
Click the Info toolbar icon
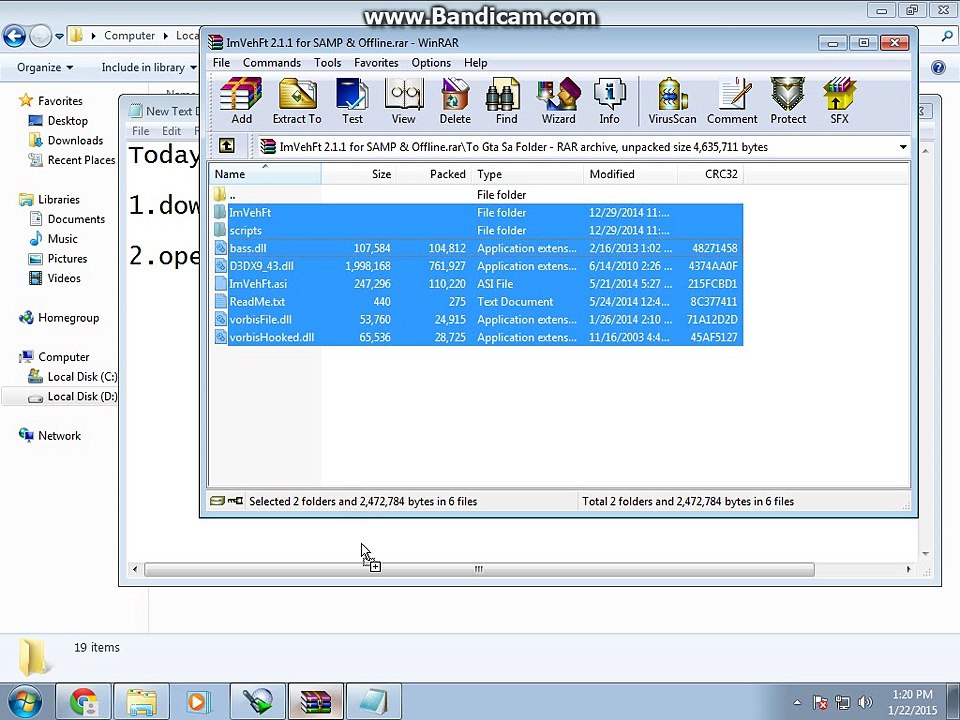609,102
